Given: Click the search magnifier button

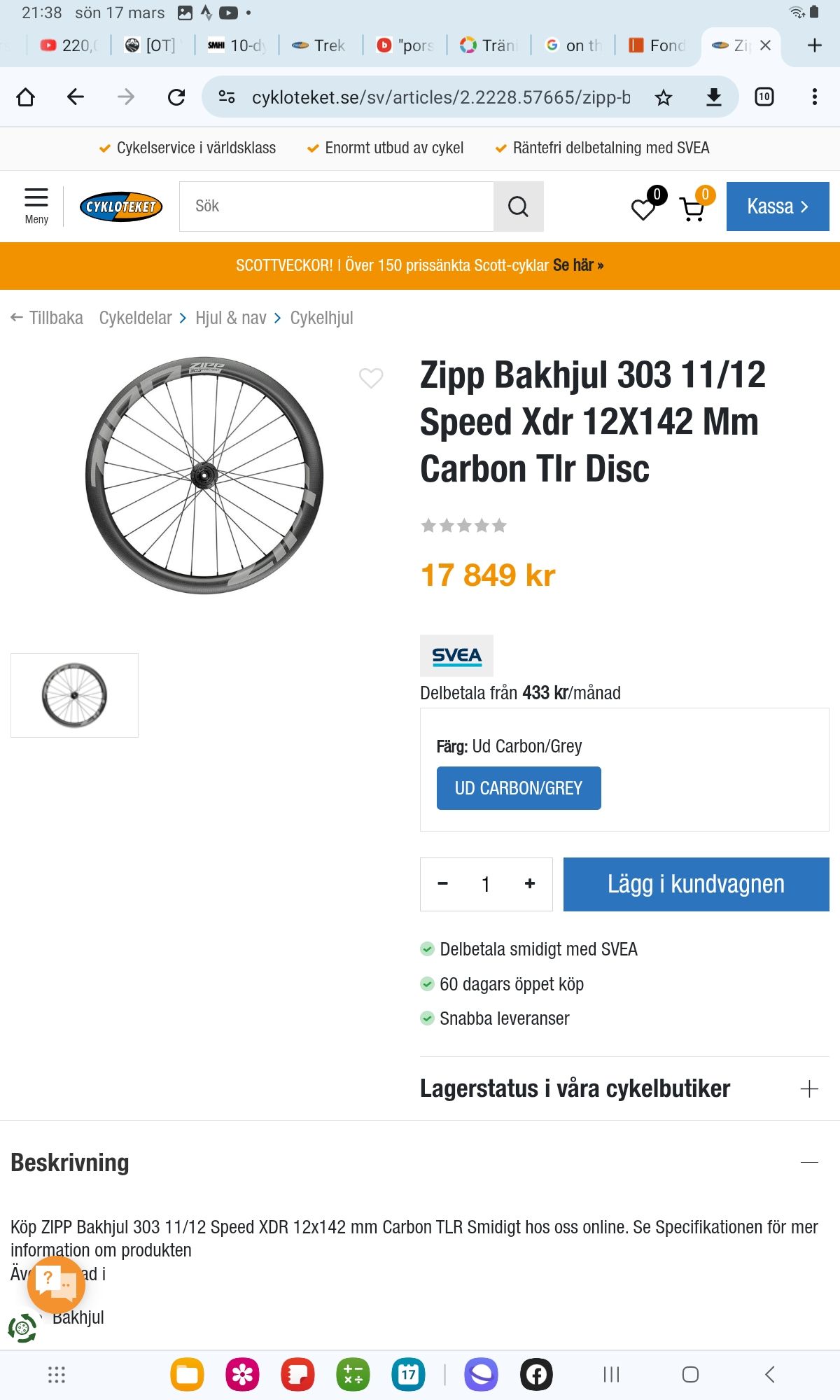Looking at the screenshot, I should (x=518, y=206).
